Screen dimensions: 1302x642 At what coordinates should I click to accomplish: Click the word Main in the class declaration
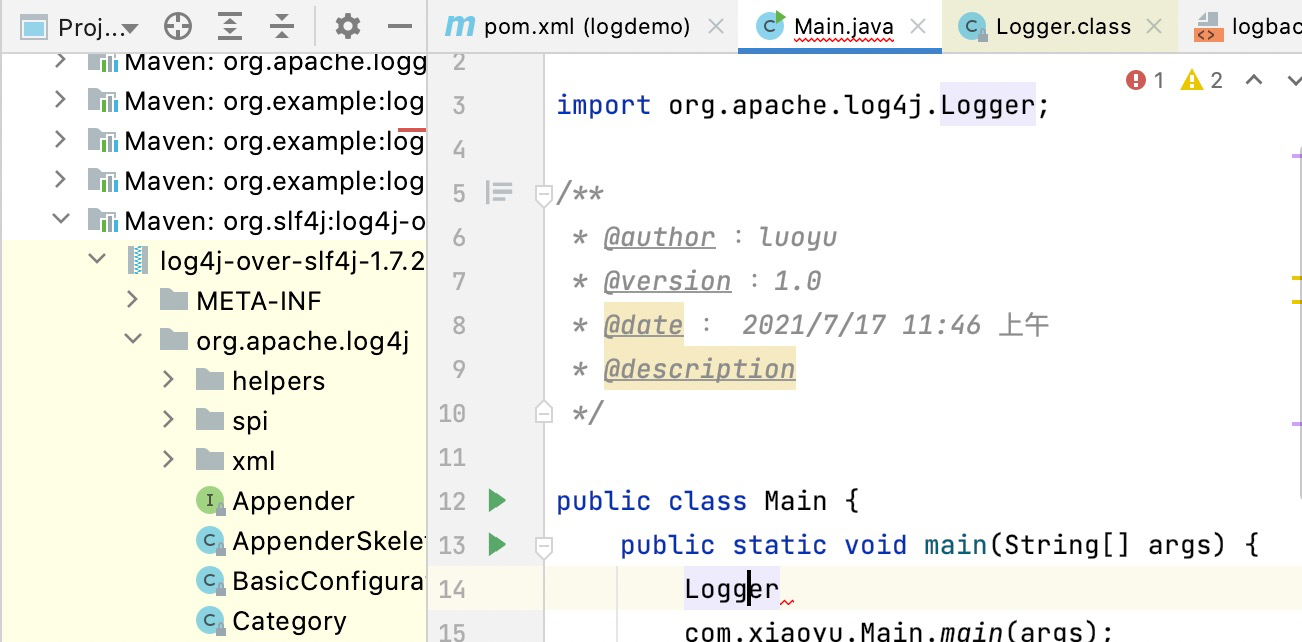pyautogui.click(x=796, y=501)
